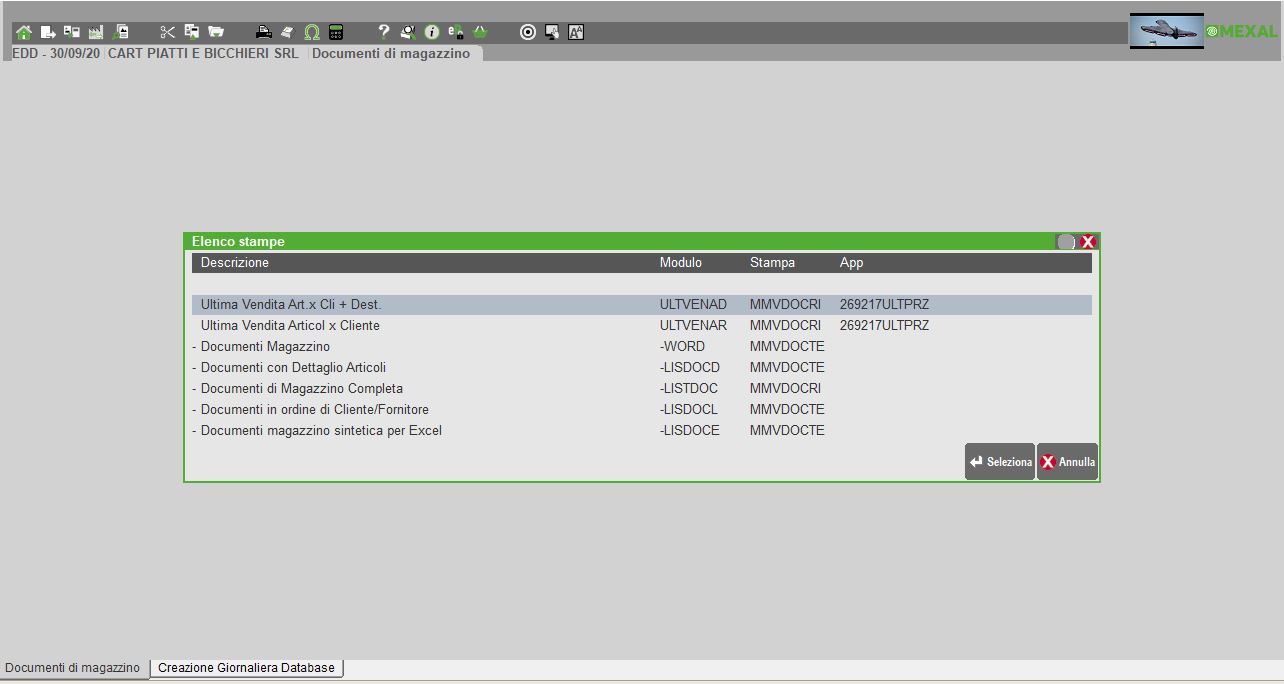The image size is (1284, 684).
Task: Select the Documenti di magazzino bottom tab
Action: coord(73,668)
